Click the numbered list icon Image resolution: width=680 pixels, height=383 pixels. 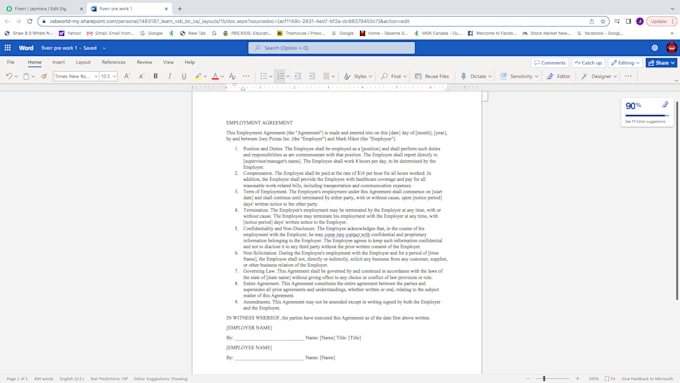[x=281, y=76]
